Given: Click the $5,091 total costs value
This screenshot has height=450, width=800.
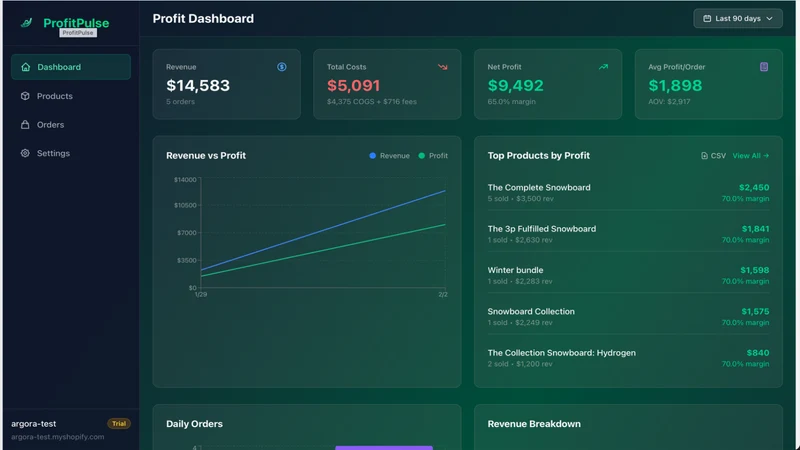Looking at the screenshot, I should click(x=354, y=85).
